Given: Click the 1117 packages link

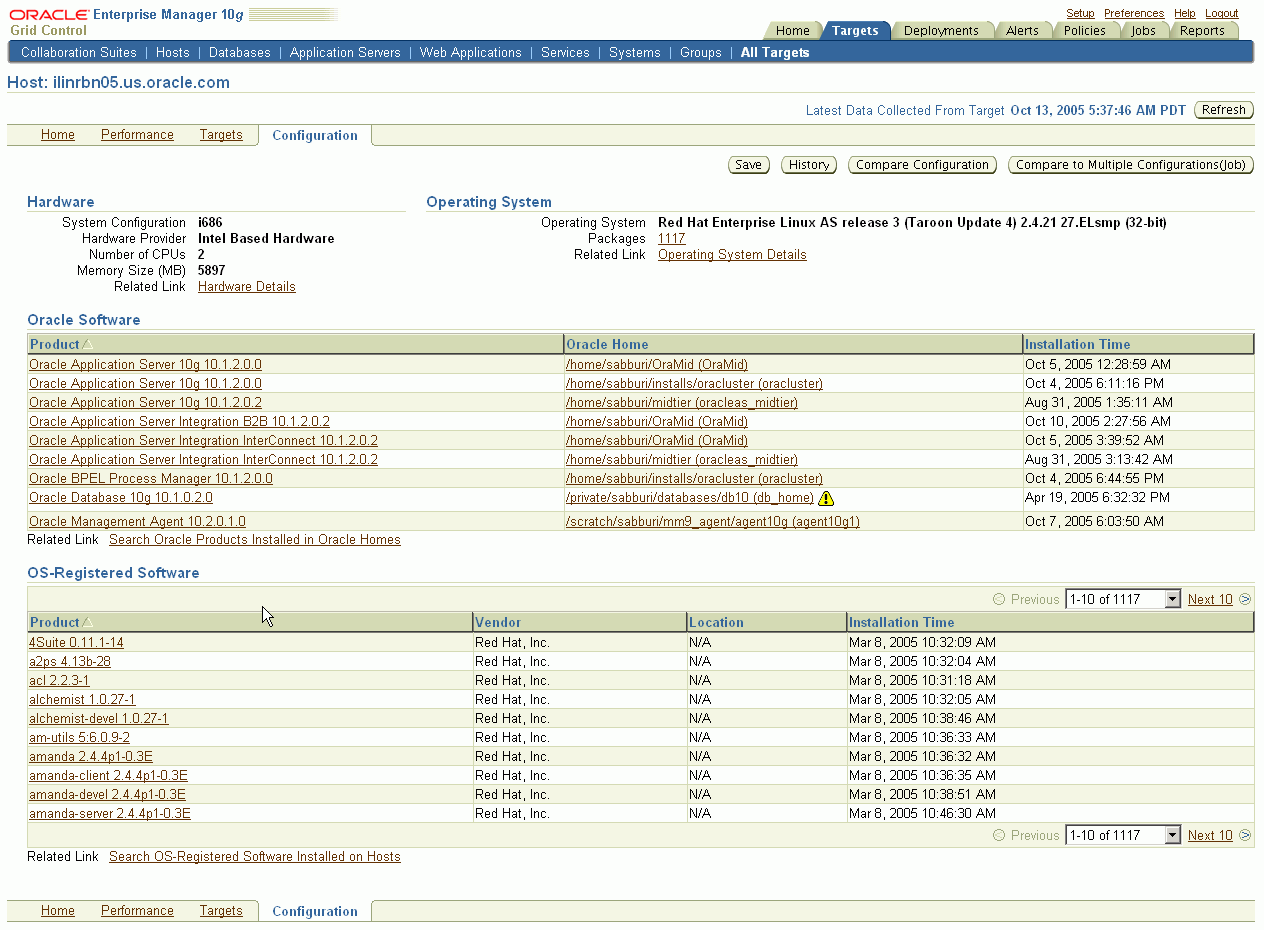Looking at the screenshot, I should tap(671, 238).
